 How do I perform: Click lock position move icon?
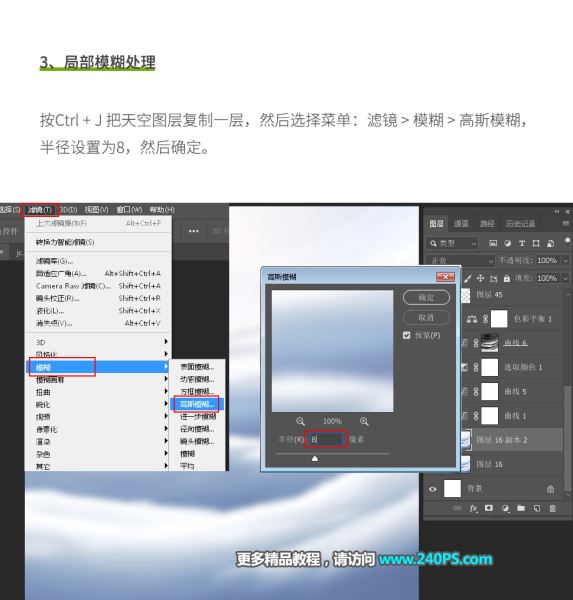[480, 278]
